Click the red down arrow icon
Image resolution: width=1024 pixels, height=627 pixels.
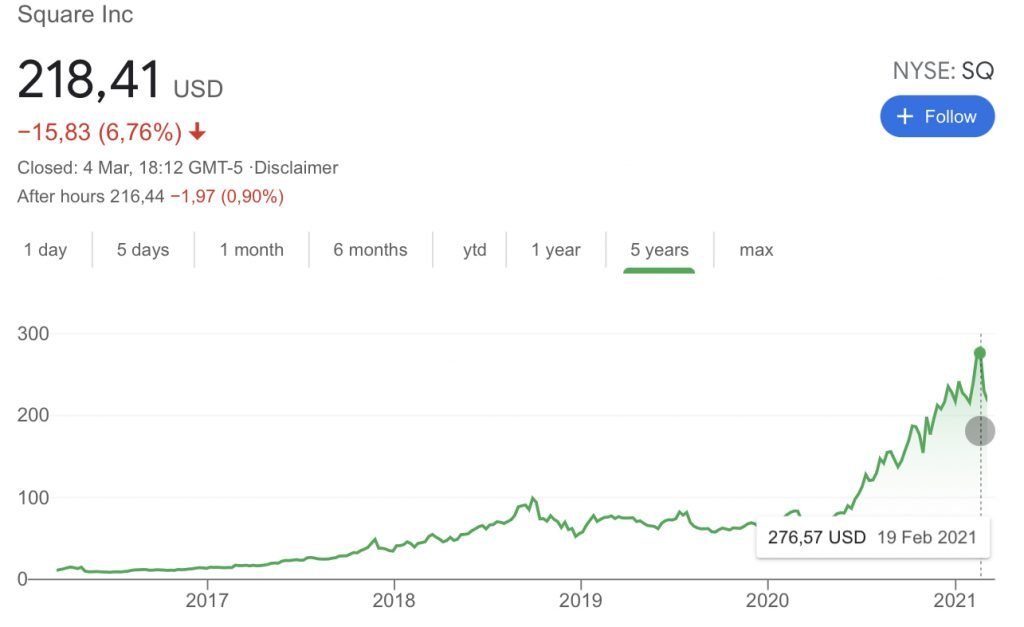tap(197, 132)
